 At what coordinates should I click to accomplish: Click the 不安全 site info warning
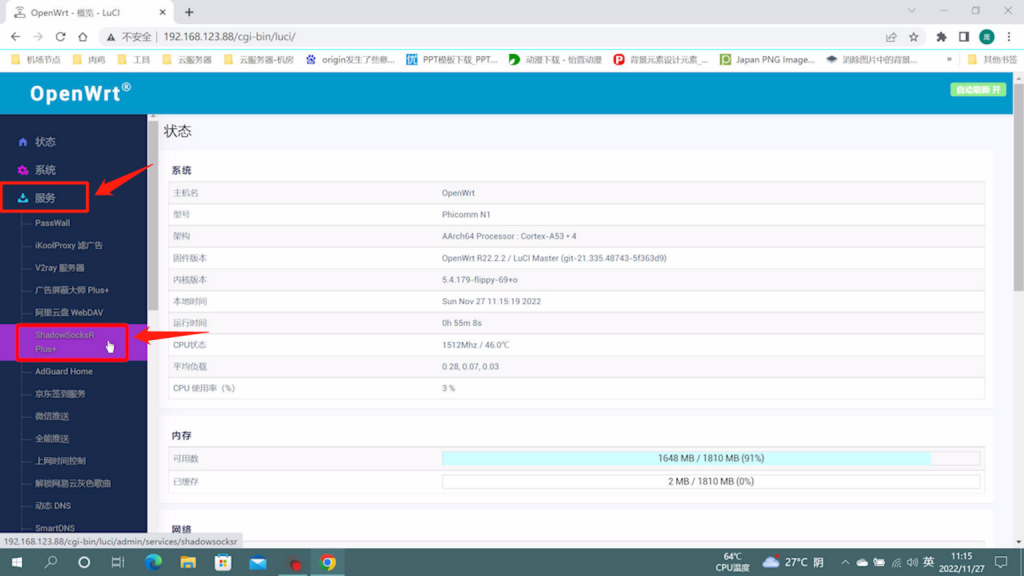coord(129,37)
